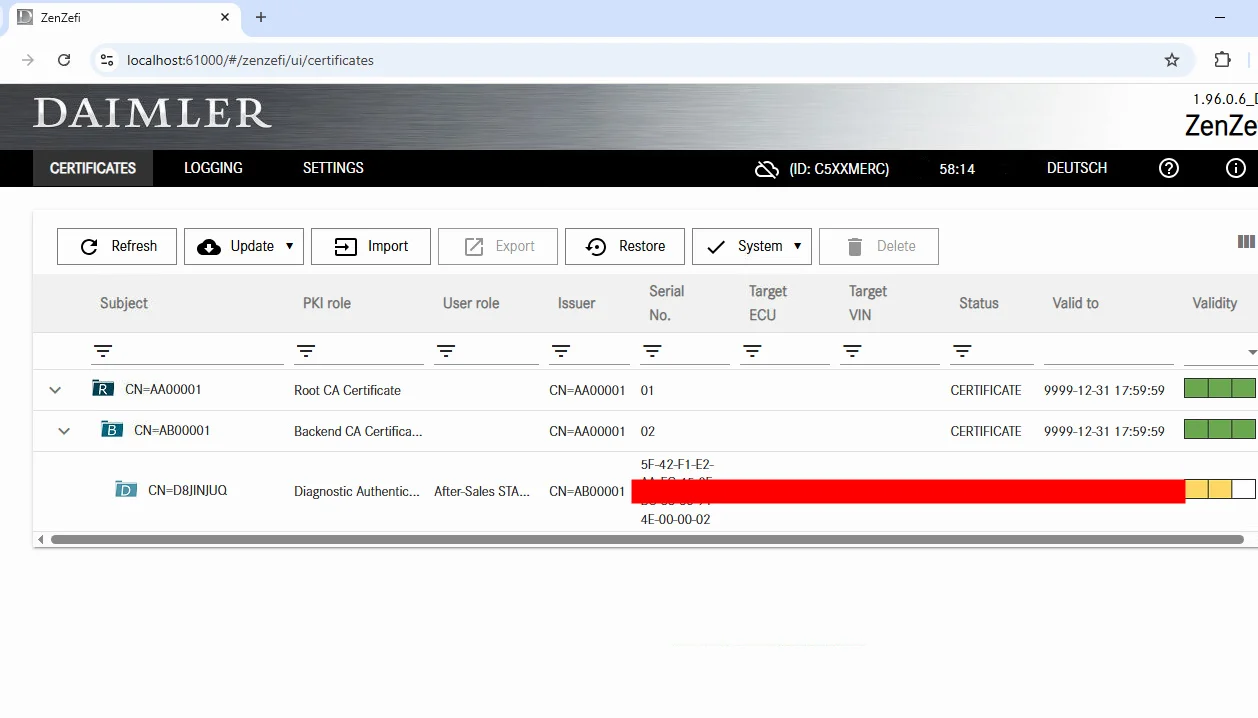Screen dimensions: 1258x718
Task: Sort by the Validity column header
Action: click(1215, 303)
